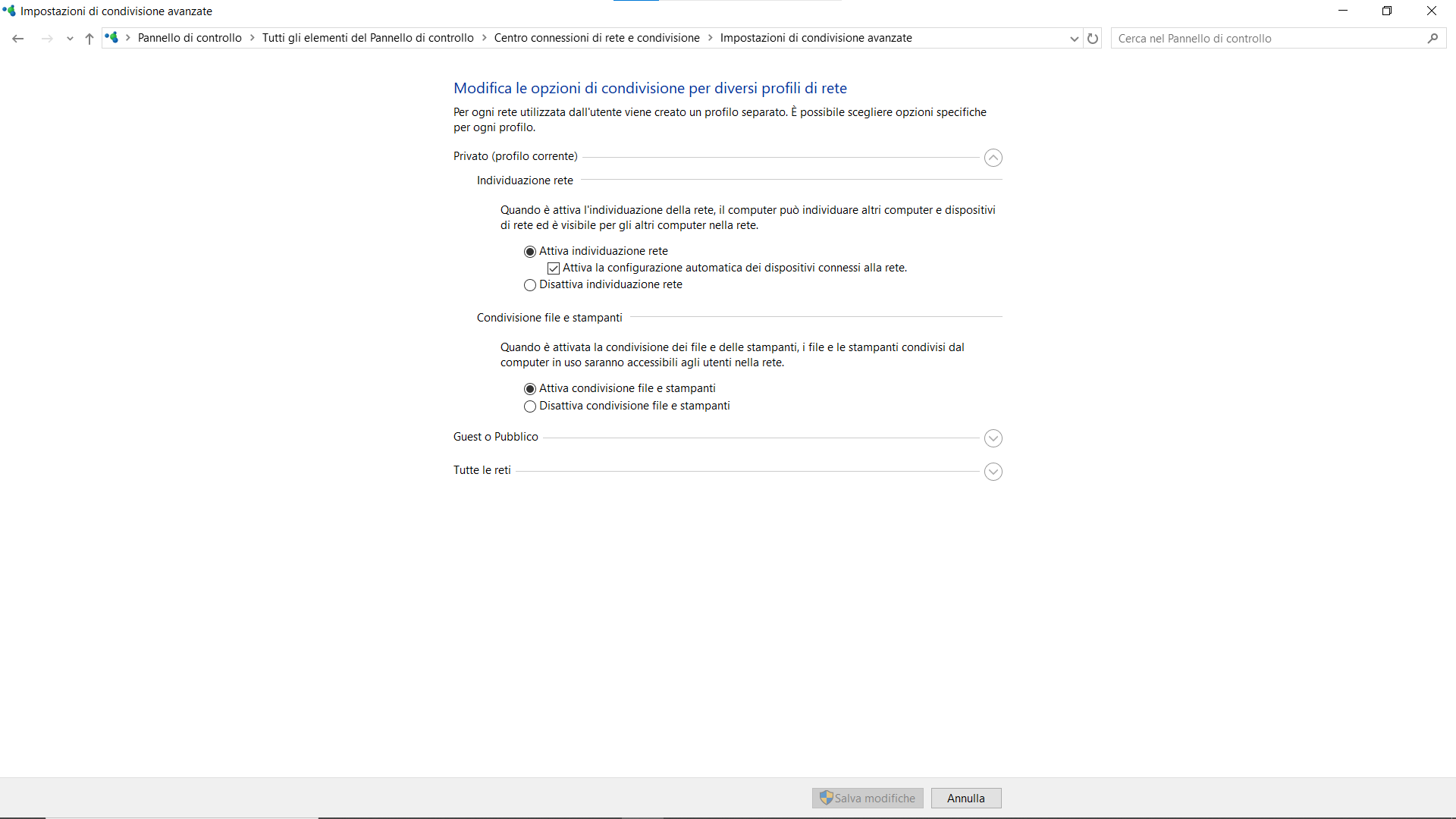The height and width of the screenshot is (819, 1456).
Task: Select Attiva condivisione file e stampanti
Action: click(620, 388)
